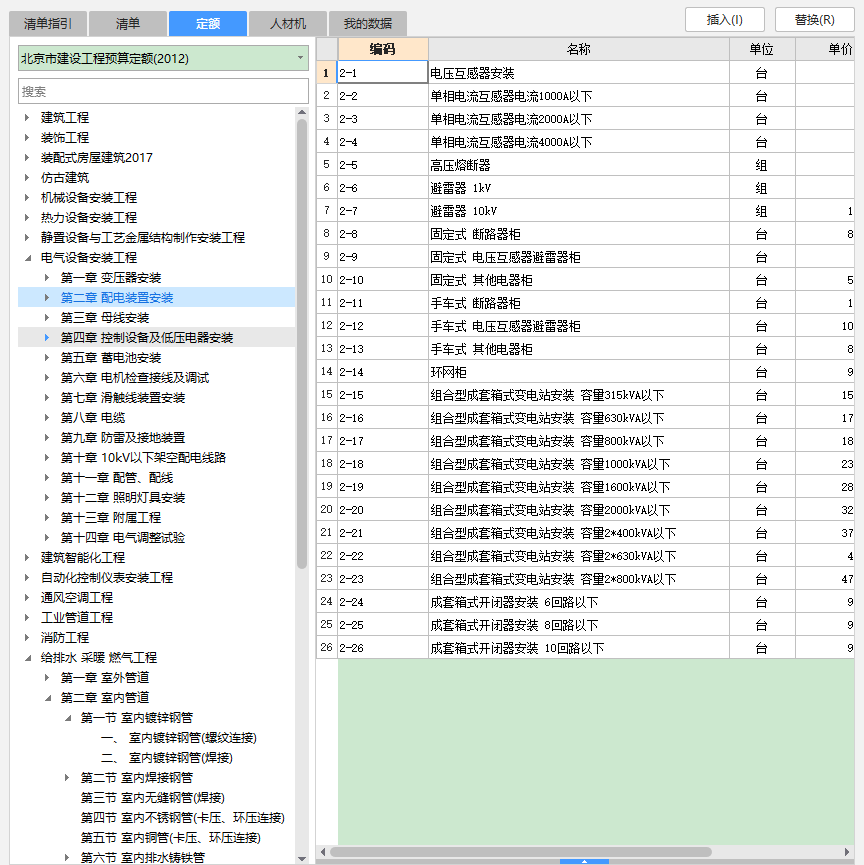The height and width of the screenshot is (865, 864).
Task: Switch to the 清单指引 tab
Action: [47, 23]
